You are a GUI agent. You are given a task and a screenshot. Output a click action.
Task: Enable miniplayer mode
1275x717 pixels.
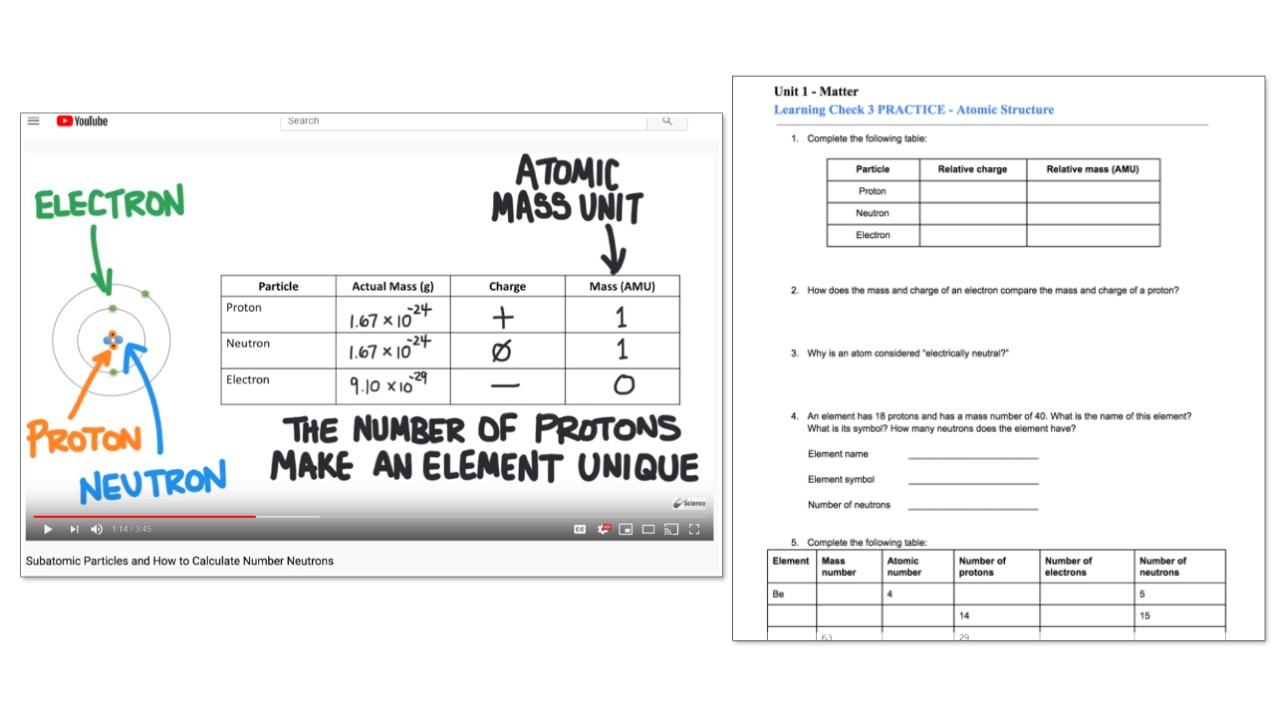(x=626, y=529)
